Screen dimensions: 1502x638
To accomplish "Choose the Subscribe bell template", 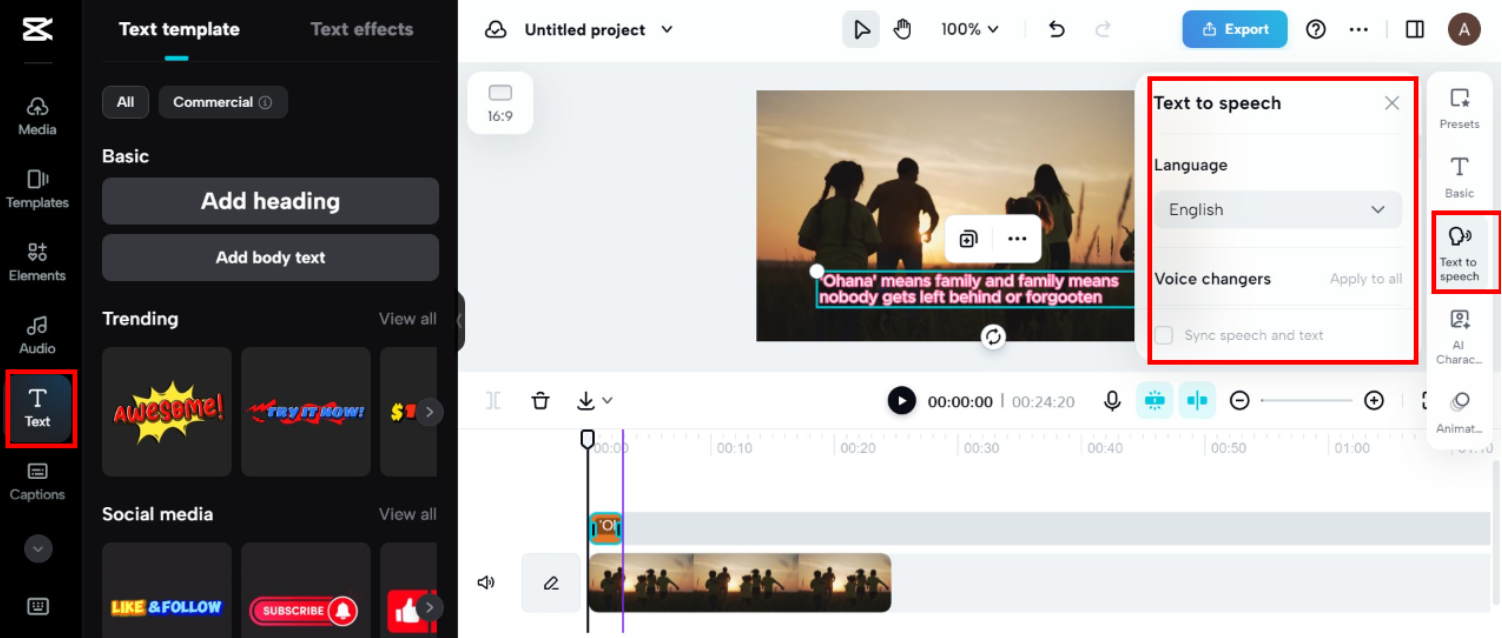I will (305, 590).
